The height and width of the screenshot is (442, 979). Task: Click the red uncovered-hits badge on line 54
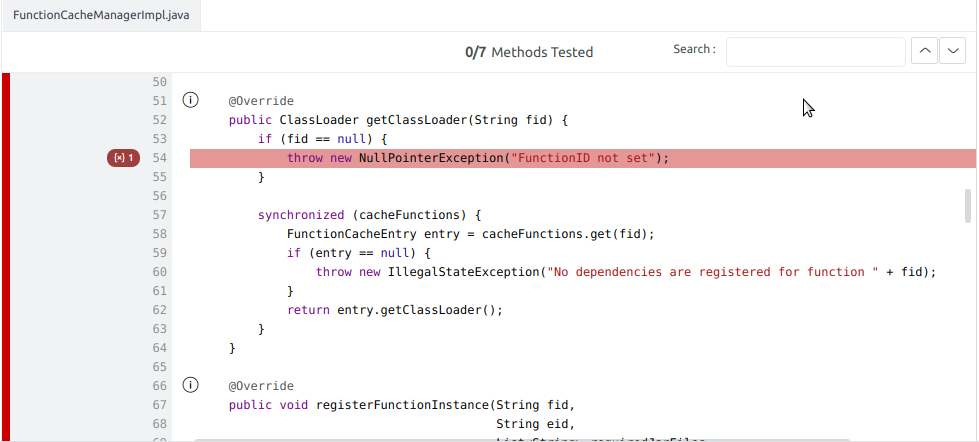[124, 158]
